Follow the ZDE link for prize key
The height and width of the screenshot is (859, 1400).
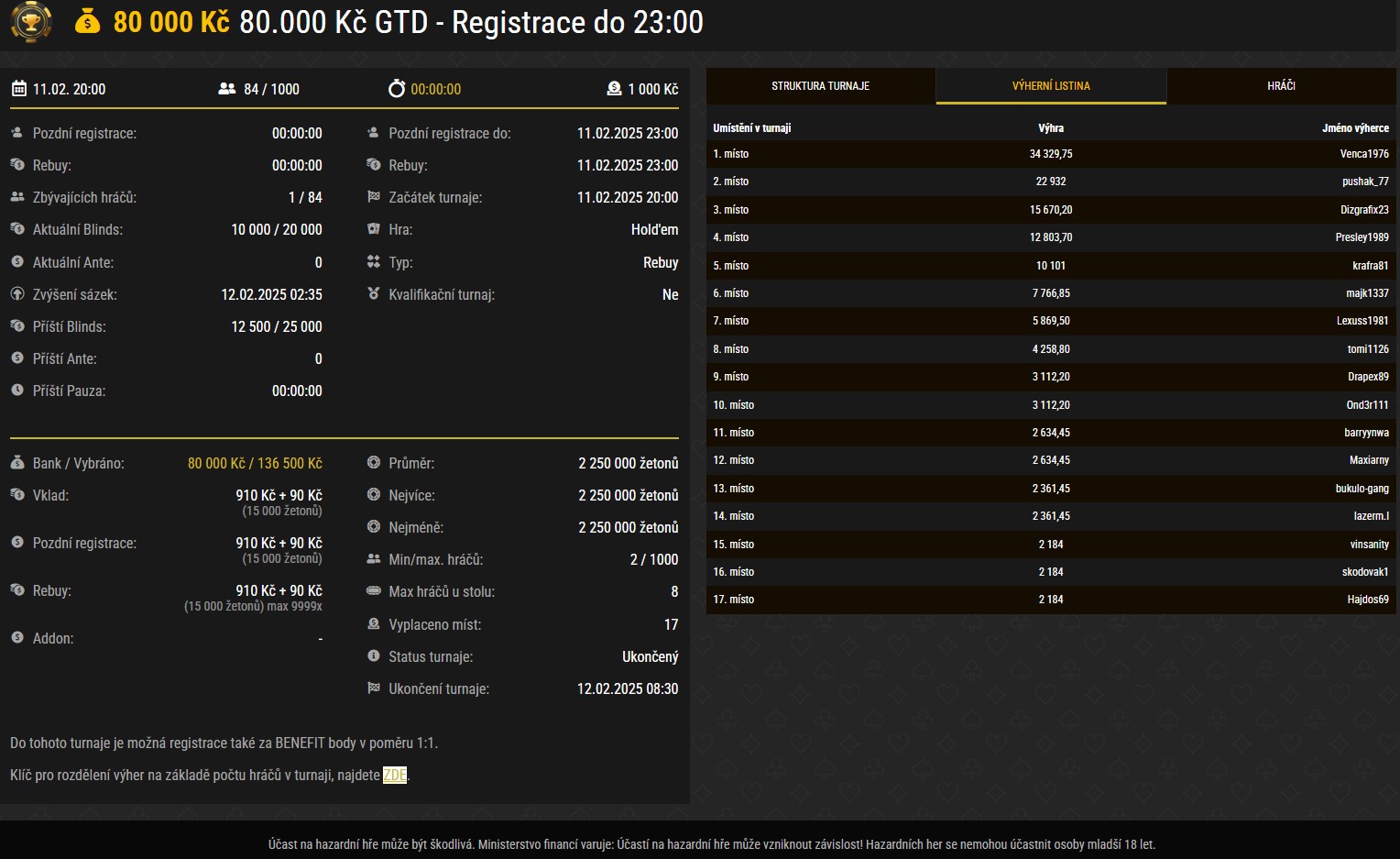tap(395, 775)
